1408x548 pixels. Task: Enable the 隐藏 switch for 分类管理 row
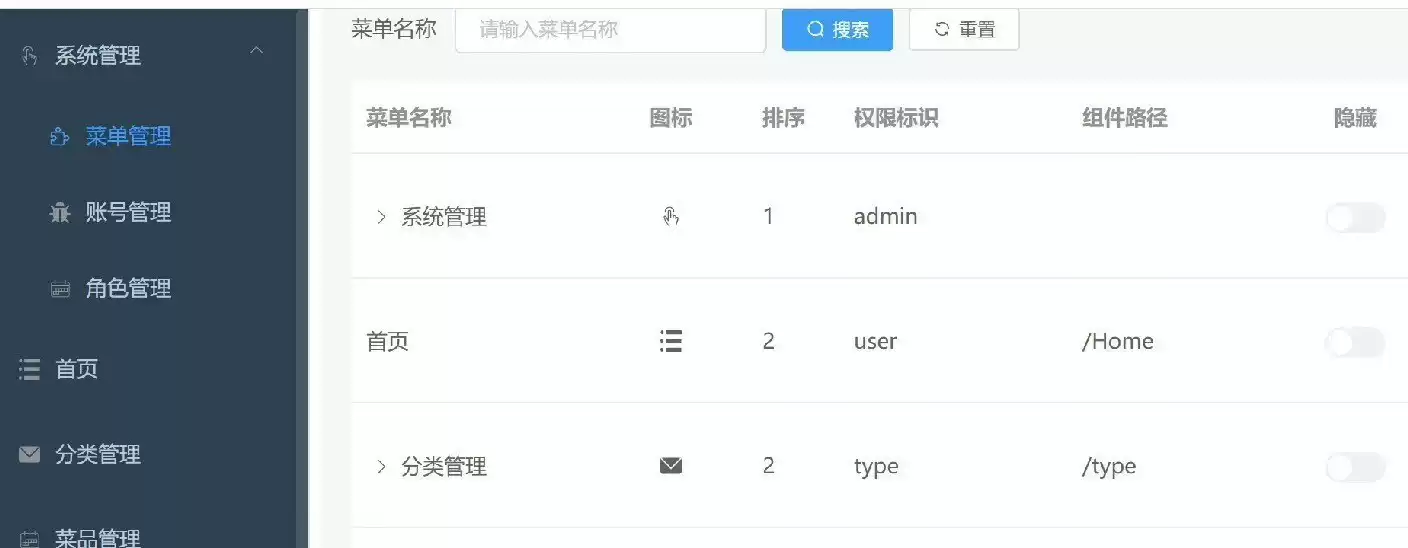(1355, 467)
